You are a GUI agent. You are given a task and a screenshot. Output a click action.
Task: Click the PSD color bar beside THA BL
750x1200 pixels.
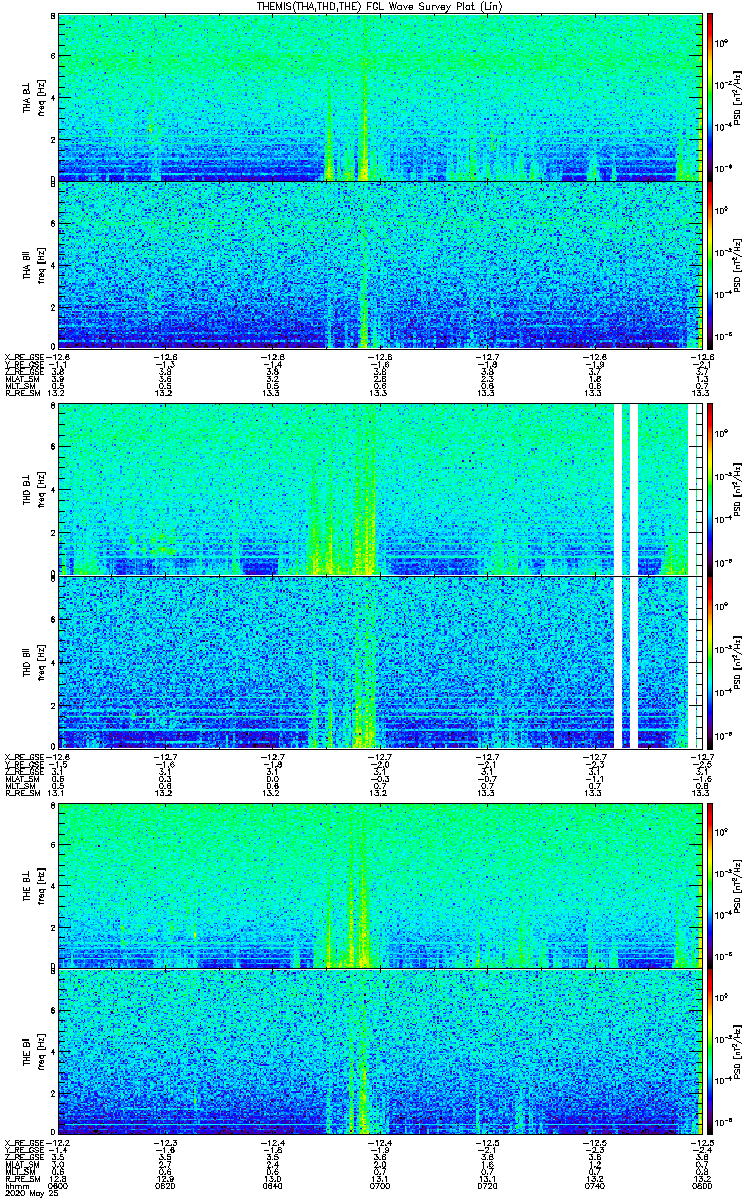tap(709, 97)
